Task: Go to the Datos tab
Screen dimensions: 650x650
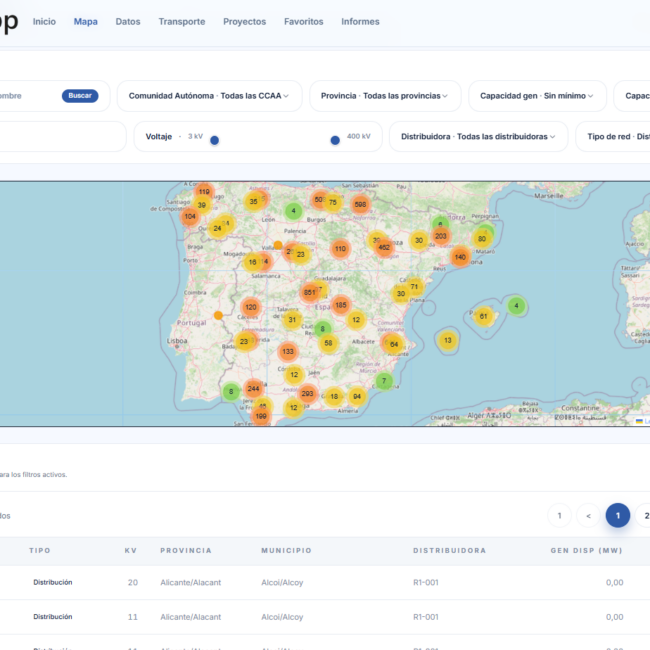Action: (128, 22)
